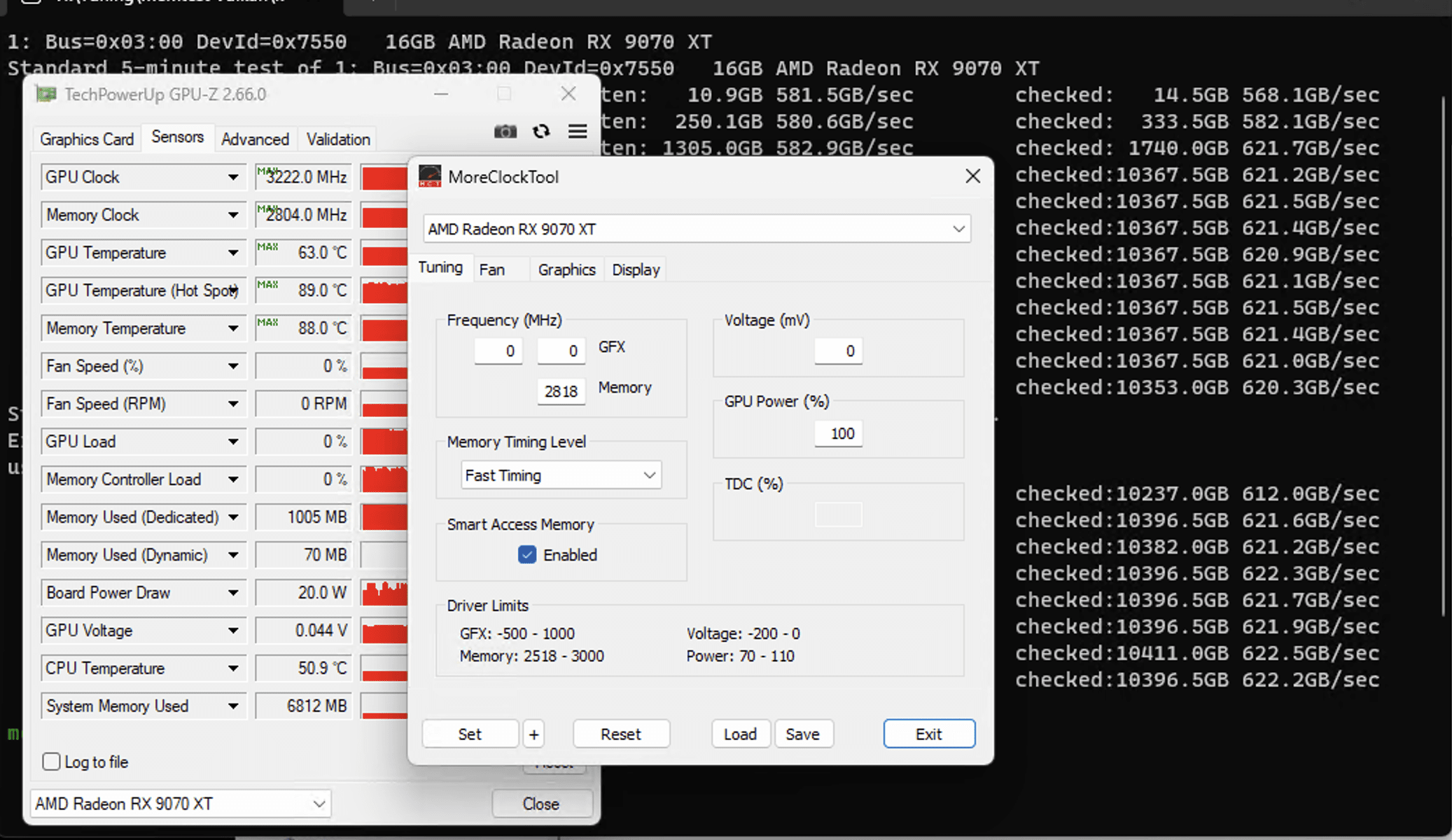Click the GFX maximum frequency field
This screenshot has width=1452, height=840.
tap(561, 351)
